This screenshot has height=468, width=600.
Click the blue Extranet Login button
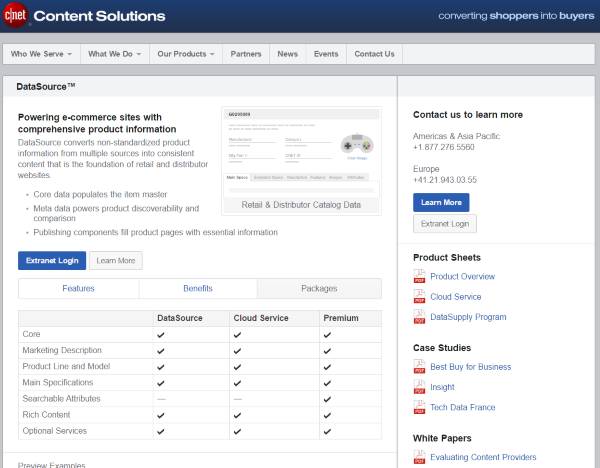pyautogui.click(x=51, y=261)
